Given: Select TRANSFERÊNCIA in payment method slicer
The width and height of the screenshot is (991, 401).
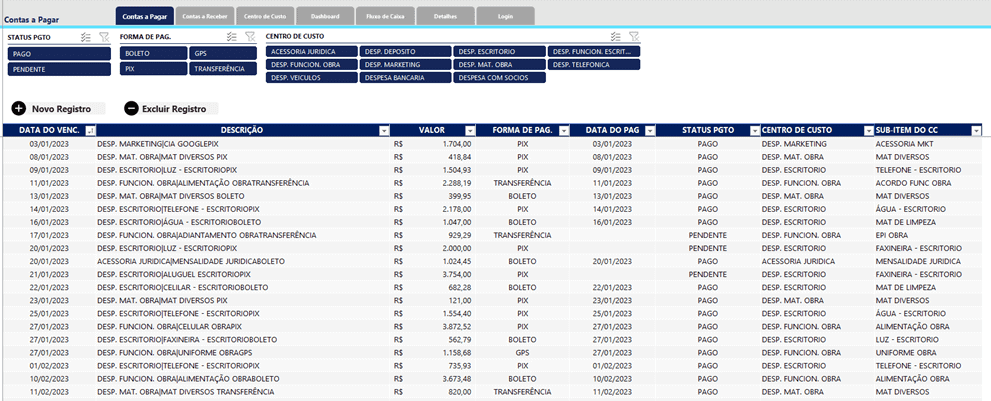Looking at the screenshot, I should [x=223, y=68].
